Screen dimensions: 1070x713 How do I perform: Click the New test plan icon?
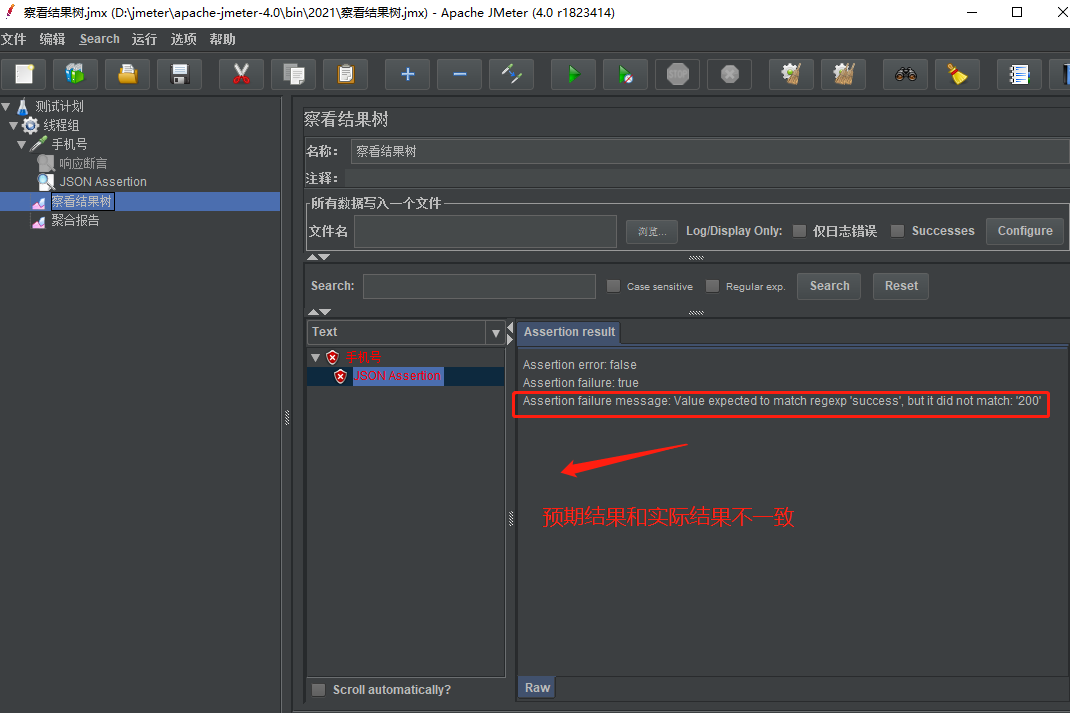[x=24, y=74]
